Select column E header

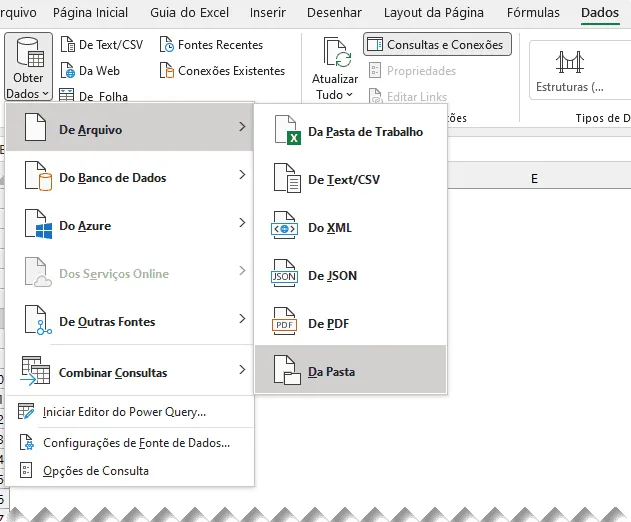(x=534, y=178)
